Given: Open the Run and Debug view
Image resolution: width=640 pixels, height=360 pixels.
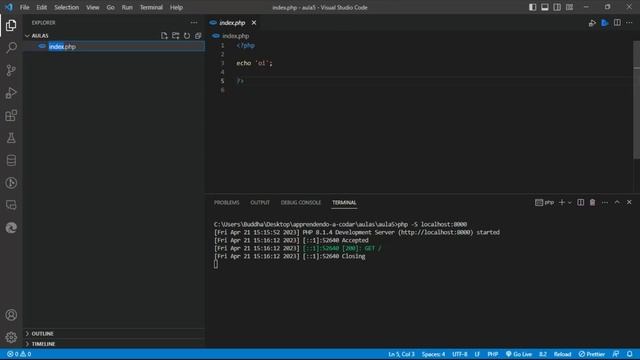Looking at the screenshot, I should click(x=11, y=93).
